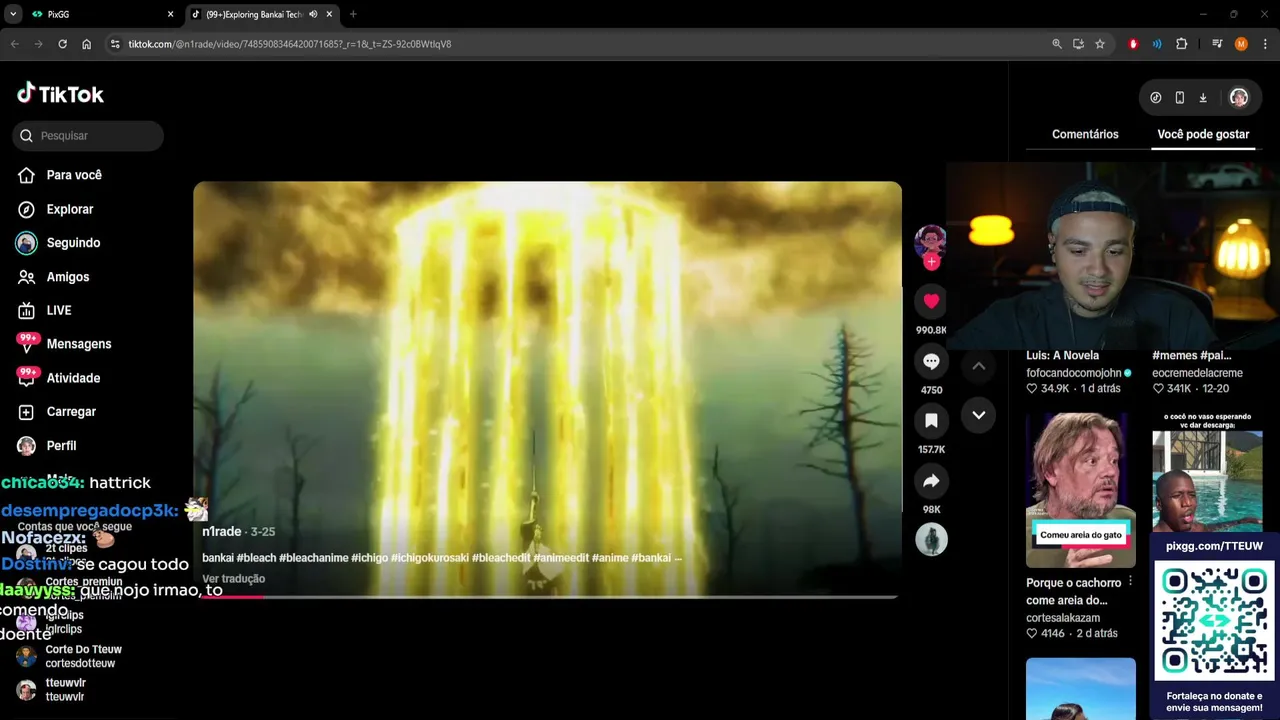Open the n1rade username link

pyautogui.click(x=221, y=532)
